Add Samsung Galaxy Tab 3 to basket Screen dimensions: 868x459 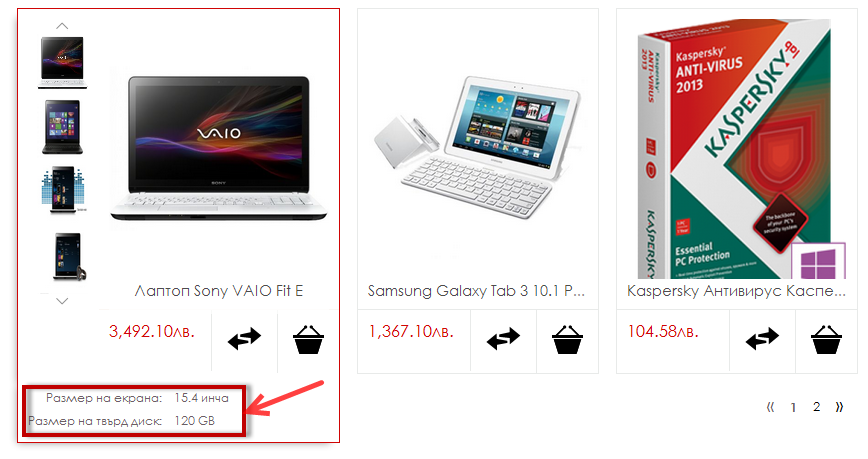(567, 339)
